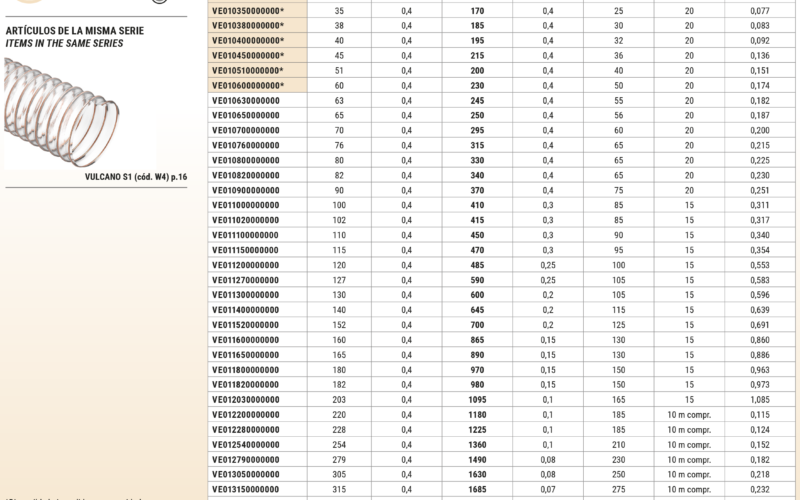Click the 10 m compr. cell for VE01220000000
Image resolution: width=800 pixels, height=500 pixels.
coord(689,415)
